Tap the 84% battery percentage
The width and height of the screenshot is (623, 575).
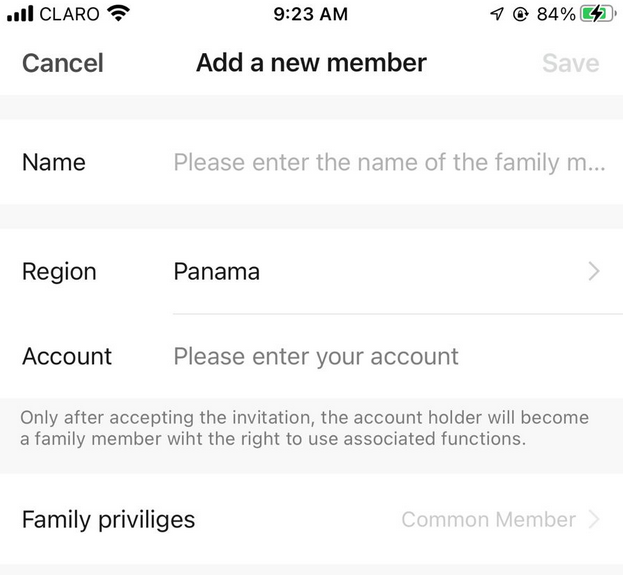pos(556,14)
